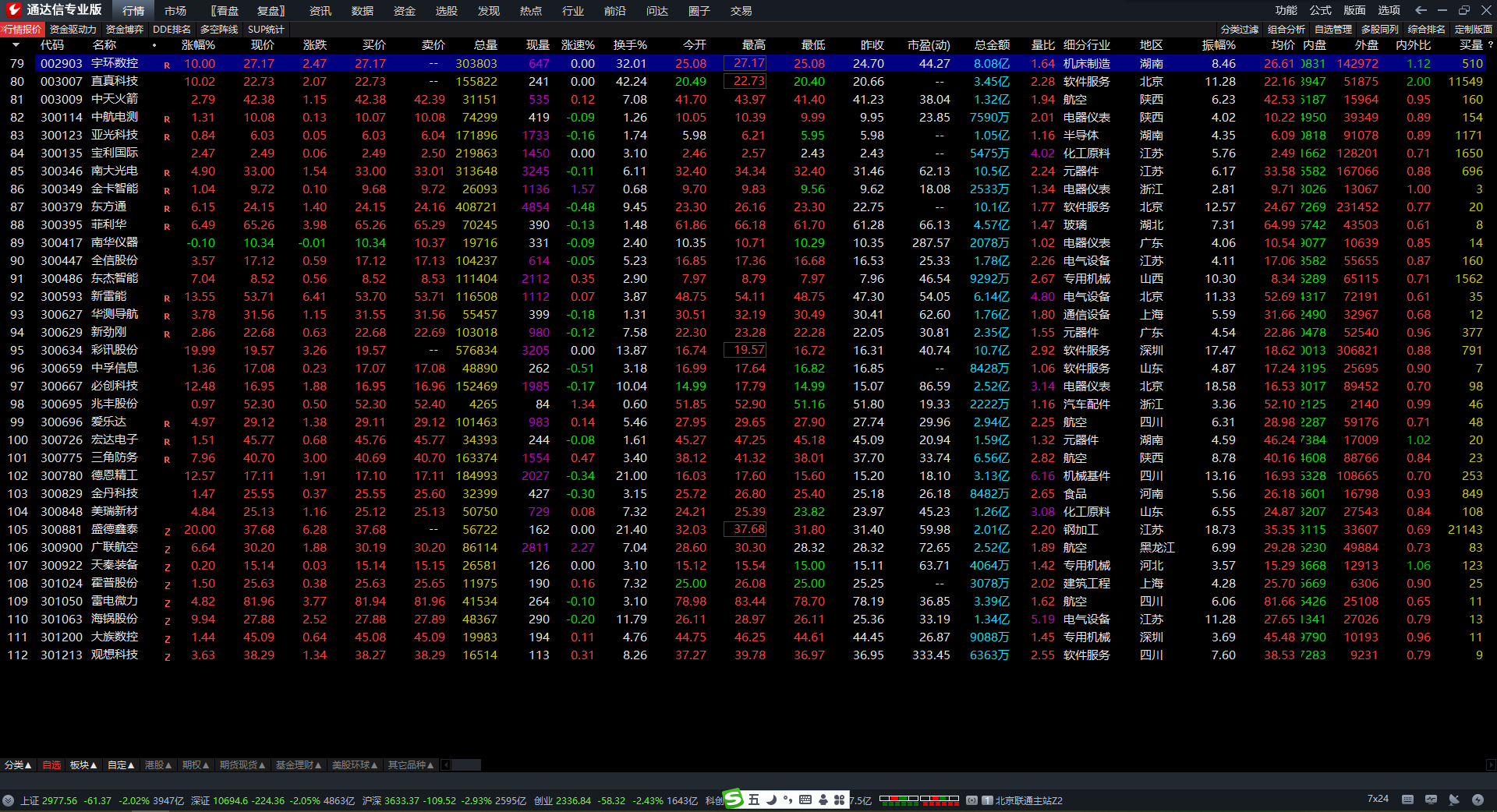Click the 创业 index value 2336.84

click(x=573, y=801)
